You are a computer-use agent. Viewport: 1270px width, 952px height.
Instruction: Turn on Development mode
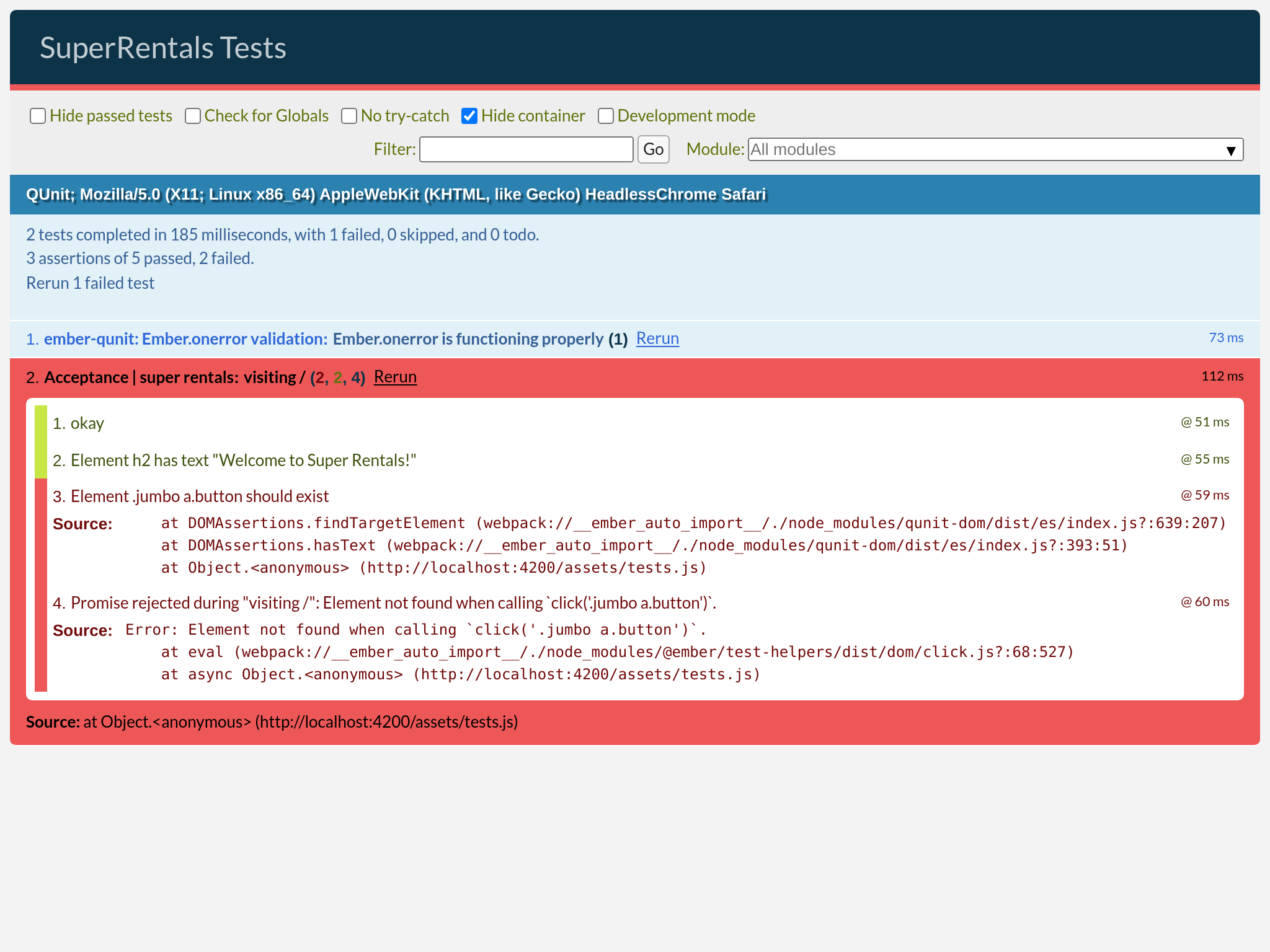click(x=606, y=116)
